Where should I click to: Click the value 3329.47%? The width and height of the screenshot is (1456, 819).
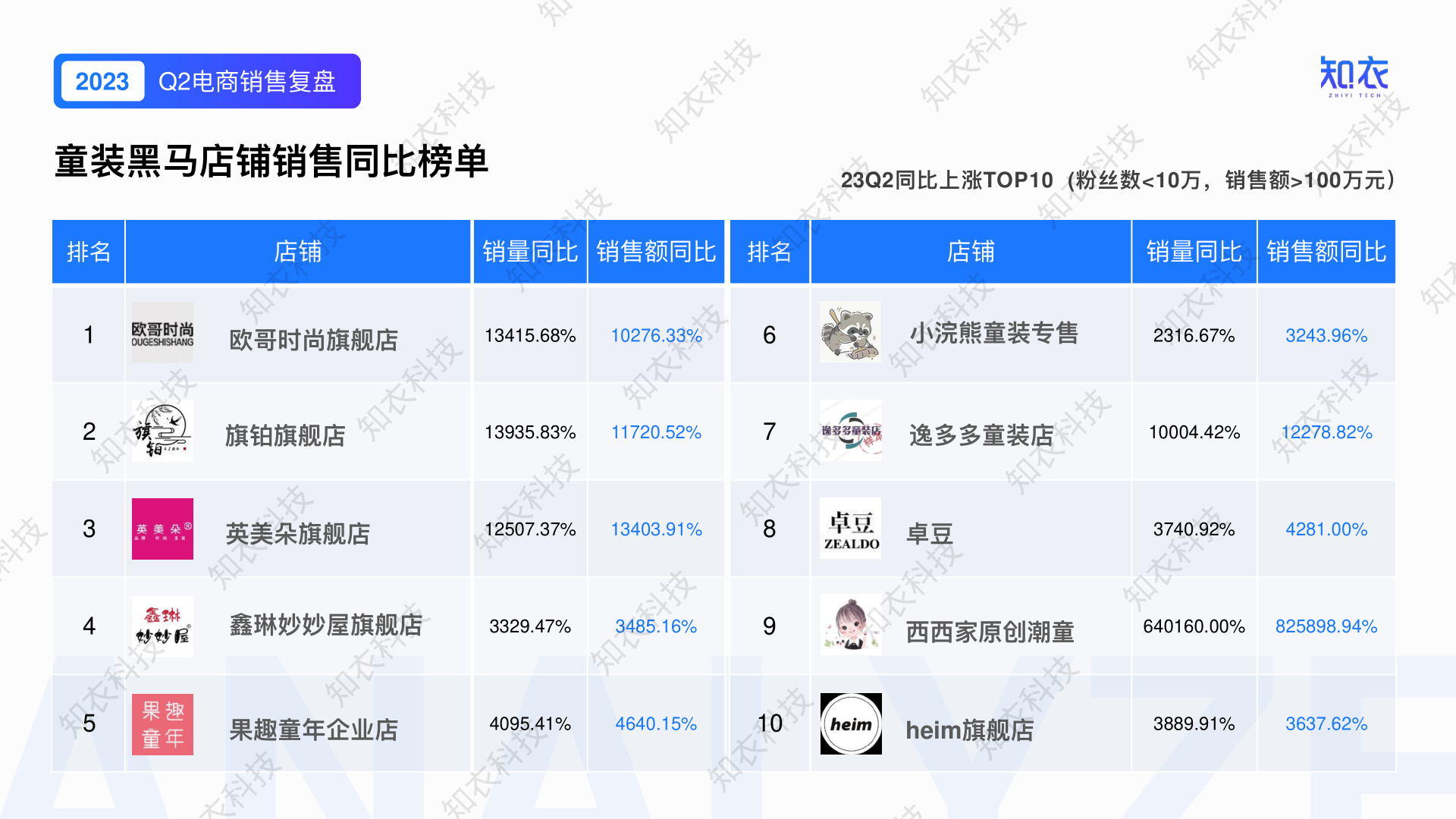click(530, 626)
